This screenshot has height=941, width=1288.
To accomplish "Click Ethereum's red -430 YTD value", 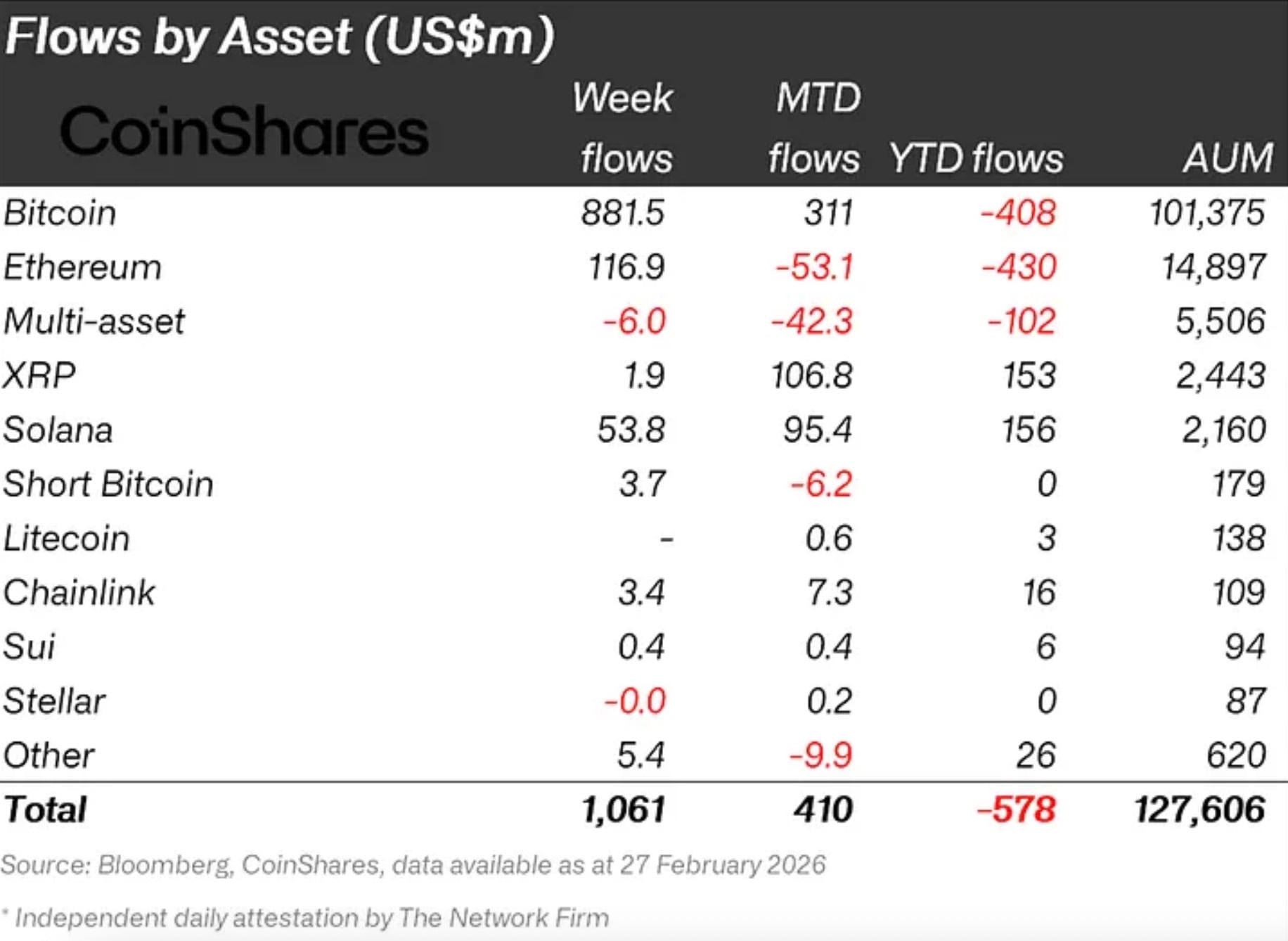I will (x=1018, y=267).
